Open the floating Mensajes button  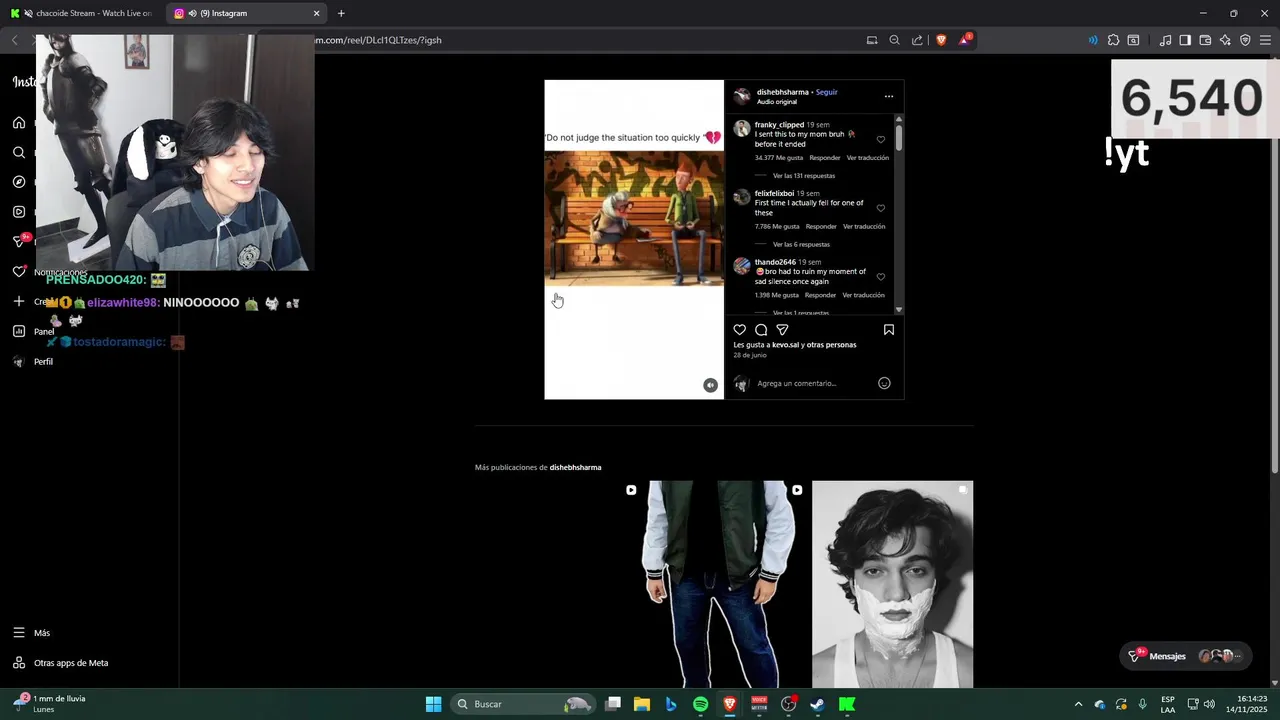click(x=1185, y=656)
